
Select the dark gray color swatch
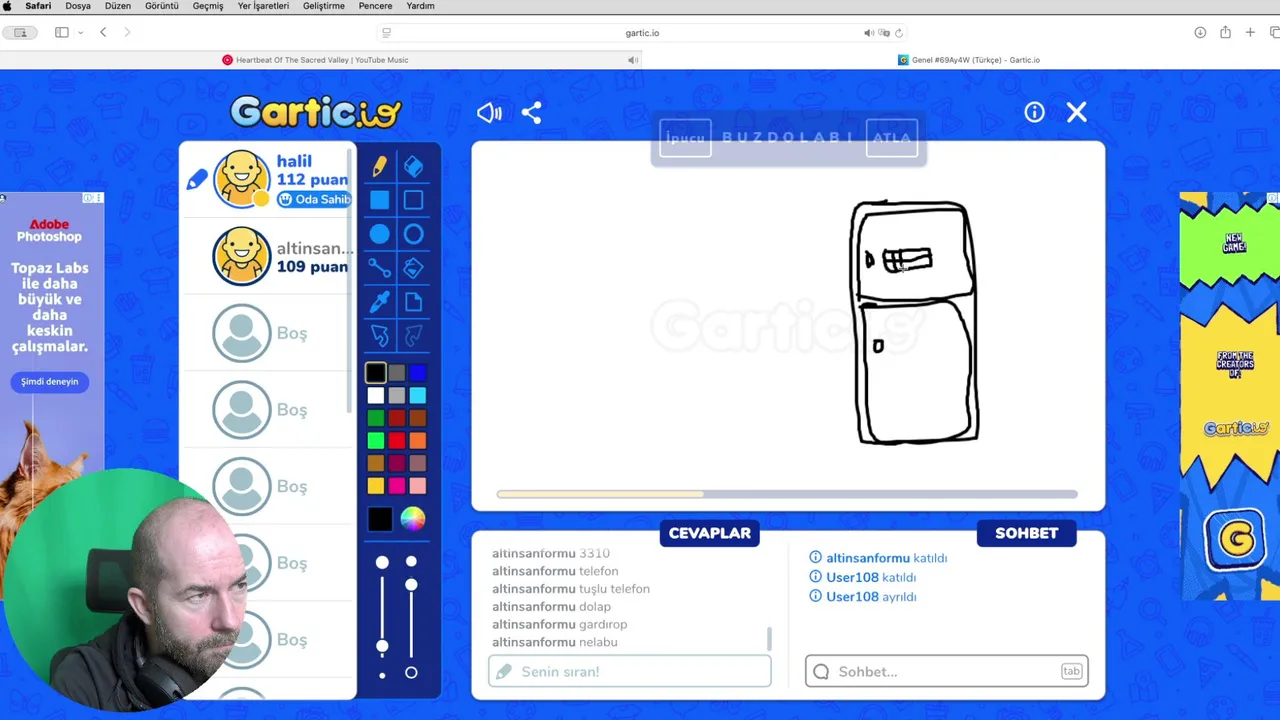[397, 373]
